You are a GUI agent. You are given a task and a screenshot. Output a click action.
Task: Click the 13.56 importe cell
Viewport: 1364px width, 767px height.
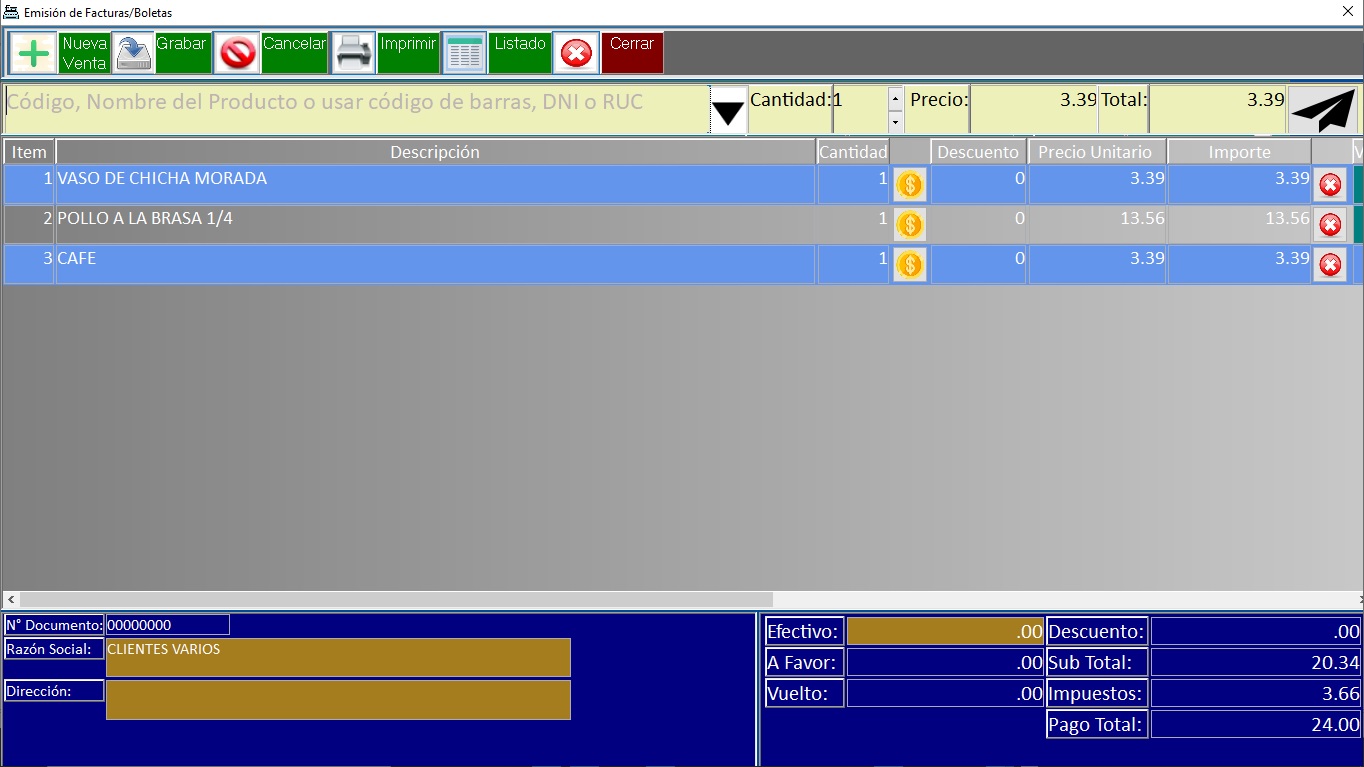1239,224
